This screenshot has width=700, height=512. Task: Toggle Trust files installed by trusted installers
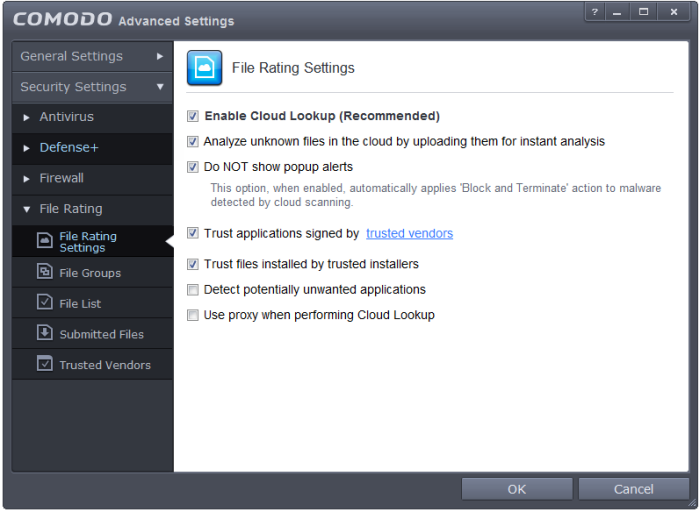193,264
